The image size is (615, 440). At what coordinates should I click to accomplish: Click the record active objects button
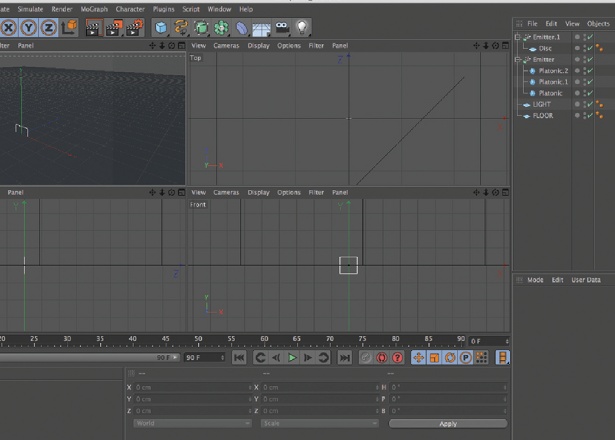click(x=367, y=357)
